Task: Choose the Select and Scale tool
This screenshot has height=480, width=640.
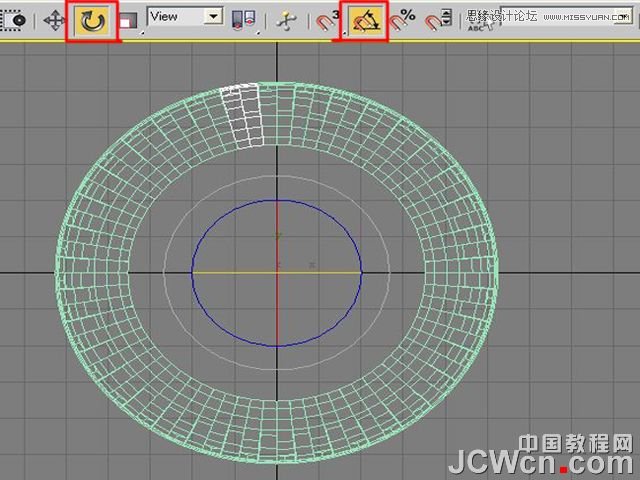Action: pyautogui.click(x=129, y=20)
